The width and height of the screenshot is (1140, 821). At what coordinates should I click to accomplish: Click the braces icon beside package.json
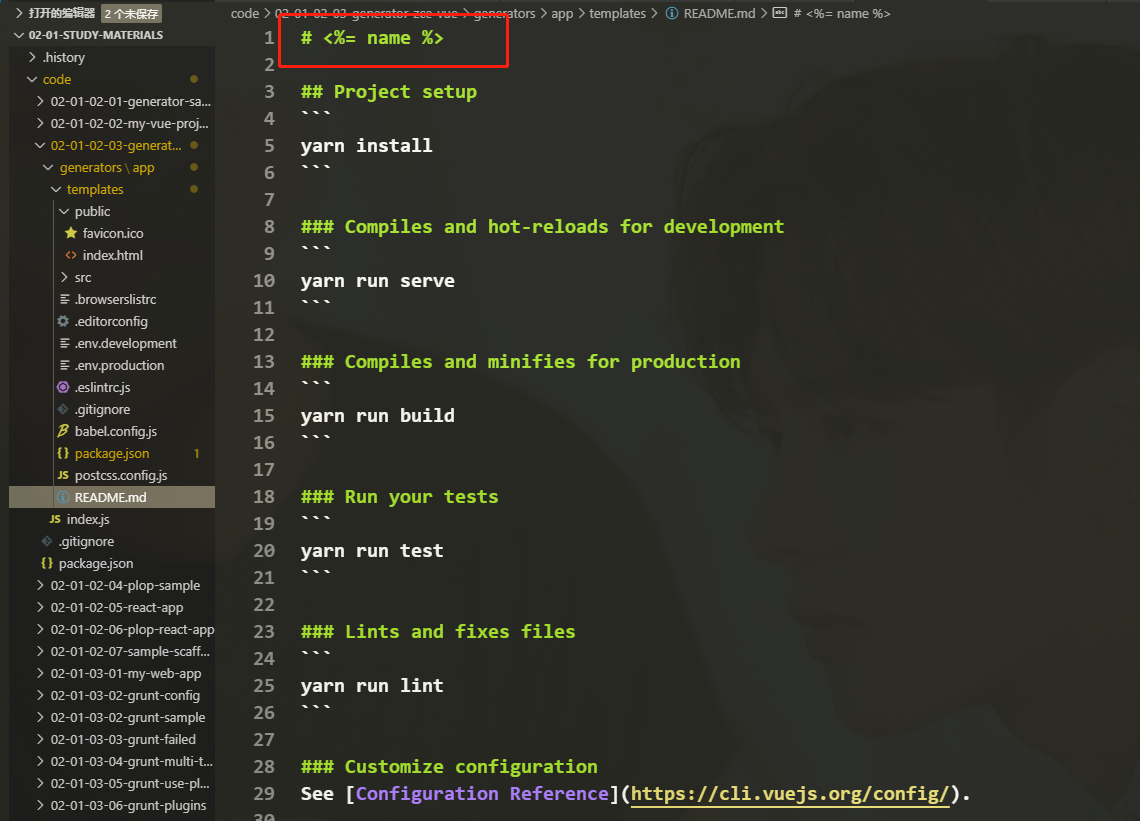[x=62, y=453]
